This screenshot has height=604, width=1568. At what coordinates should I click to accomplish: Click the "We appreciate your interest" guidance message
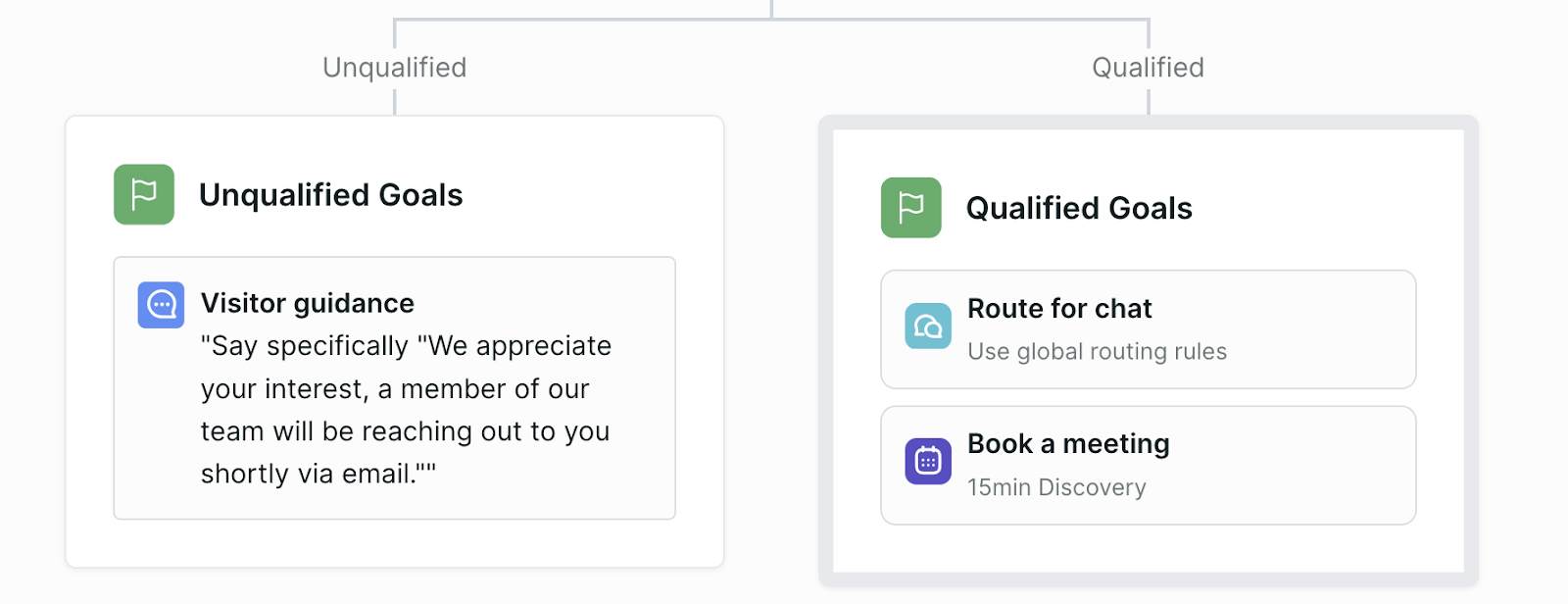click(406, 410)
